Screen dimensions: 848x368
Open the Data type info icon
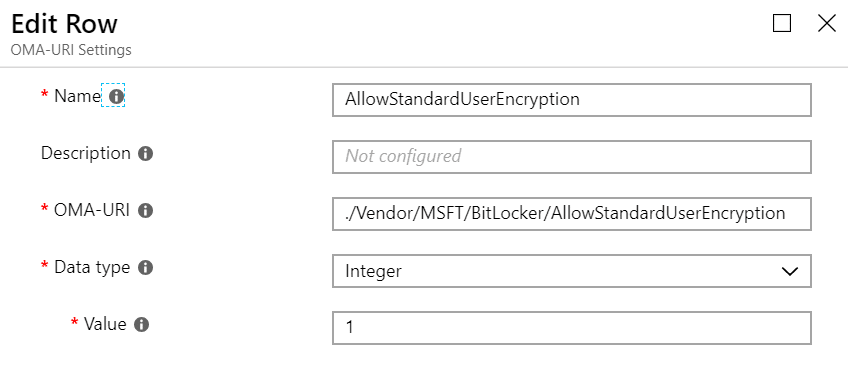(x=145, y=267)
